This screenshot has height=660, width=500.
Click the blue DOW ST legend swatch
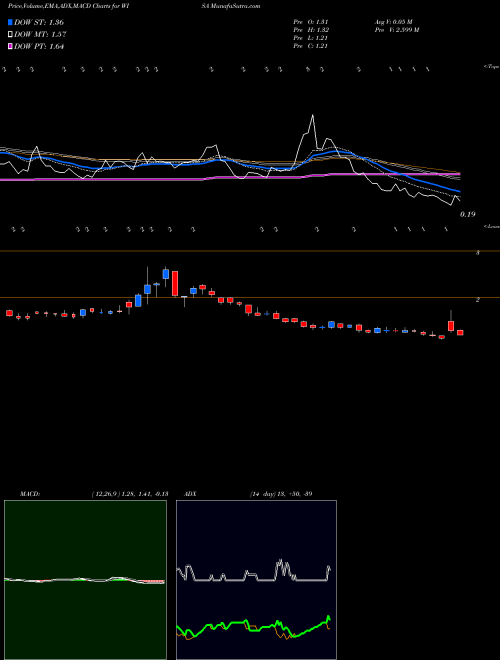(10, 23)
